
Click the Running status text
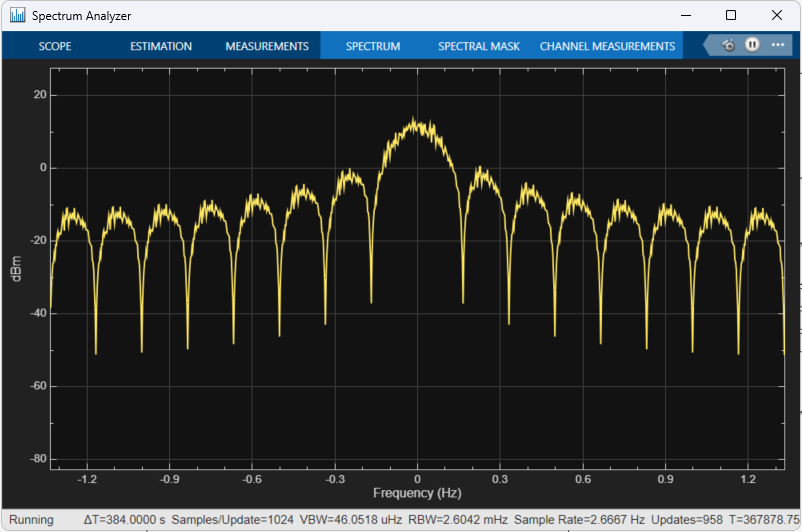point(31,520)
